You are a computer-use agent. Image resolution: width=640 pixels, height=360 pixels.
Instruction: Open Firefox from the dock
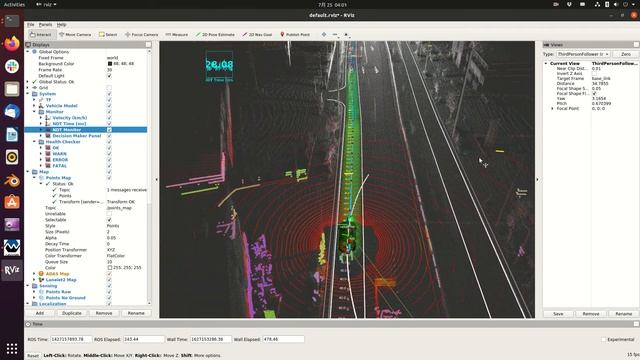12,43
